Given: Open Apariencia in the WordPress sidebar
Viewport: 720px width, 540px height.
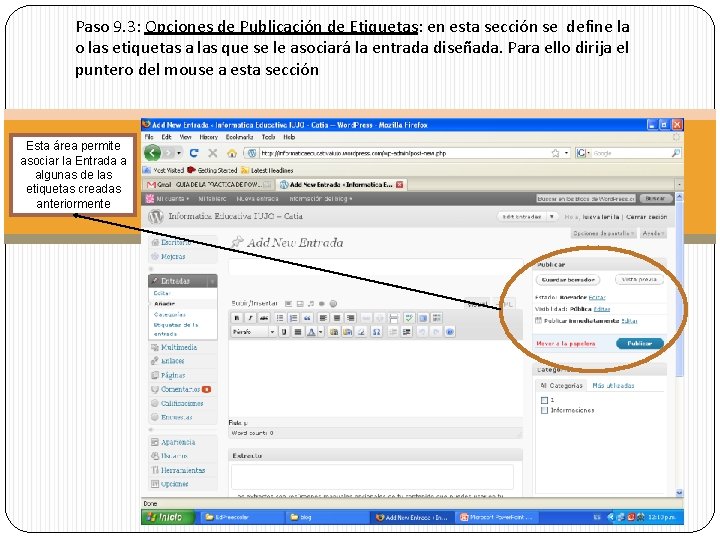Looking at the screenshot, I should (178, 442).
